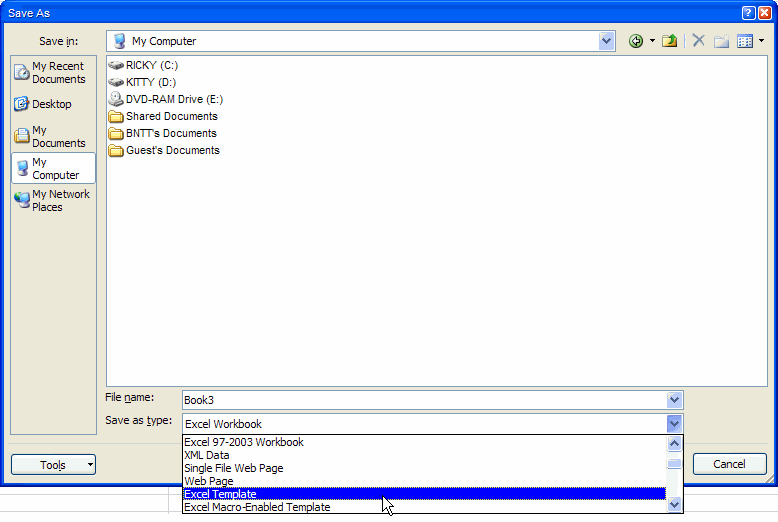Open the RICKY (C:) drive

(150, 65)
